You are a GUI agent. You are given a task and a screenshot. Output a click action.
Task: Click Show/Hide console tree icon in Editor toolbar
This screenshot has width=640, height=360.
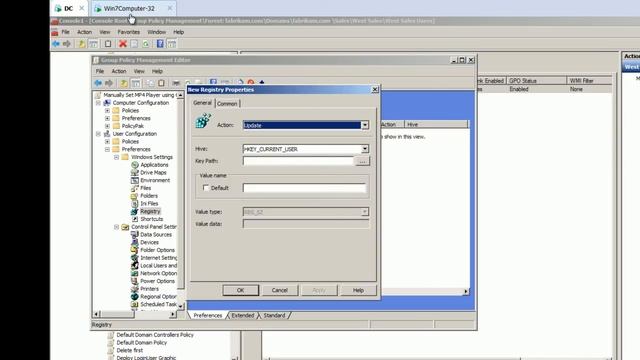point(136,83)
